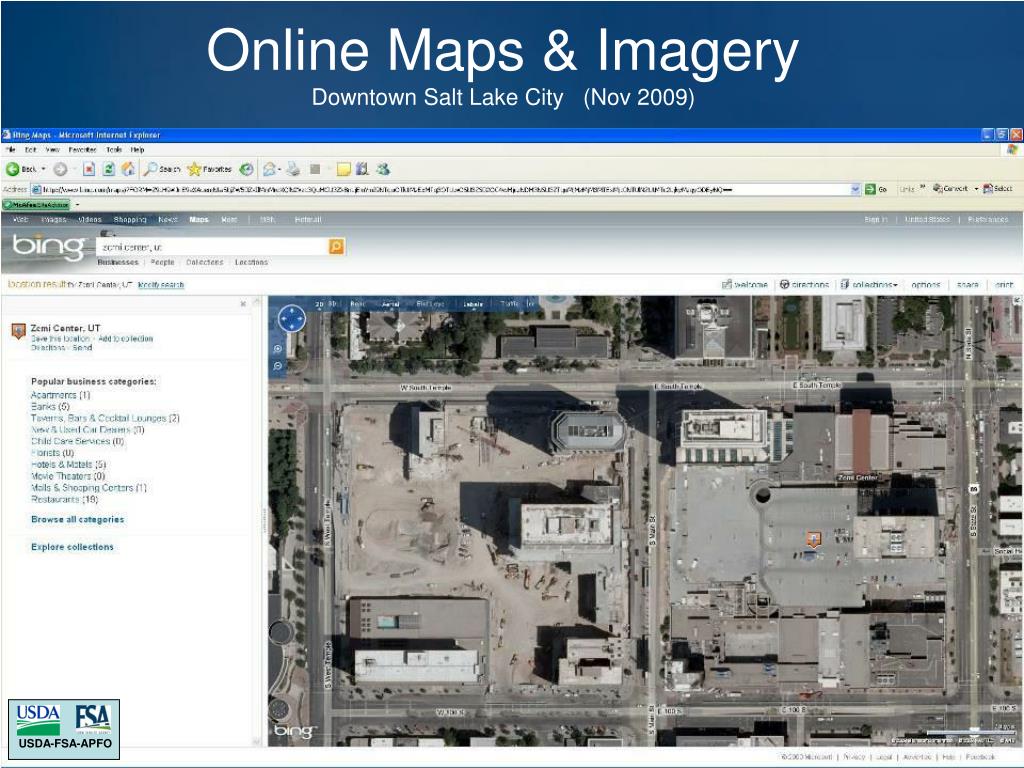The image size is (1024, 768).
Task: Open the McAfee SiteAdvisor dropdown arrow
Action: 77,204
